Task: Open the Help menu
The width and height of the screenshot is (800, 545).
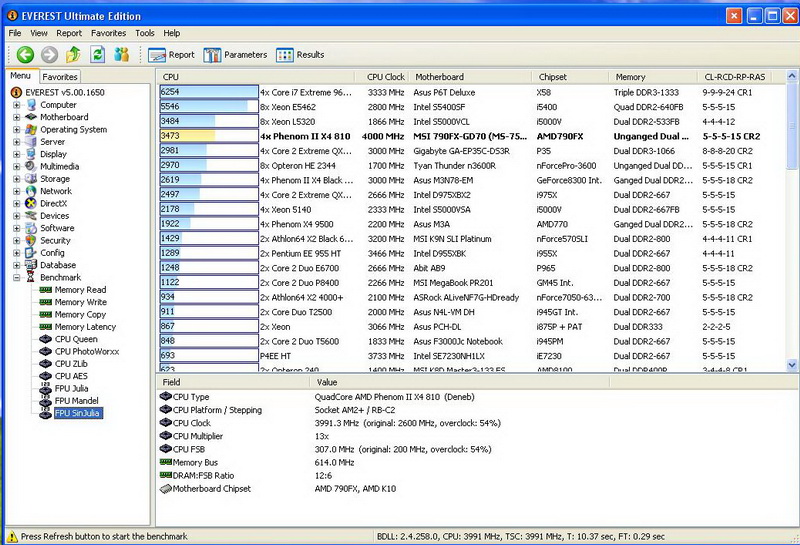Action: (171, 33)
